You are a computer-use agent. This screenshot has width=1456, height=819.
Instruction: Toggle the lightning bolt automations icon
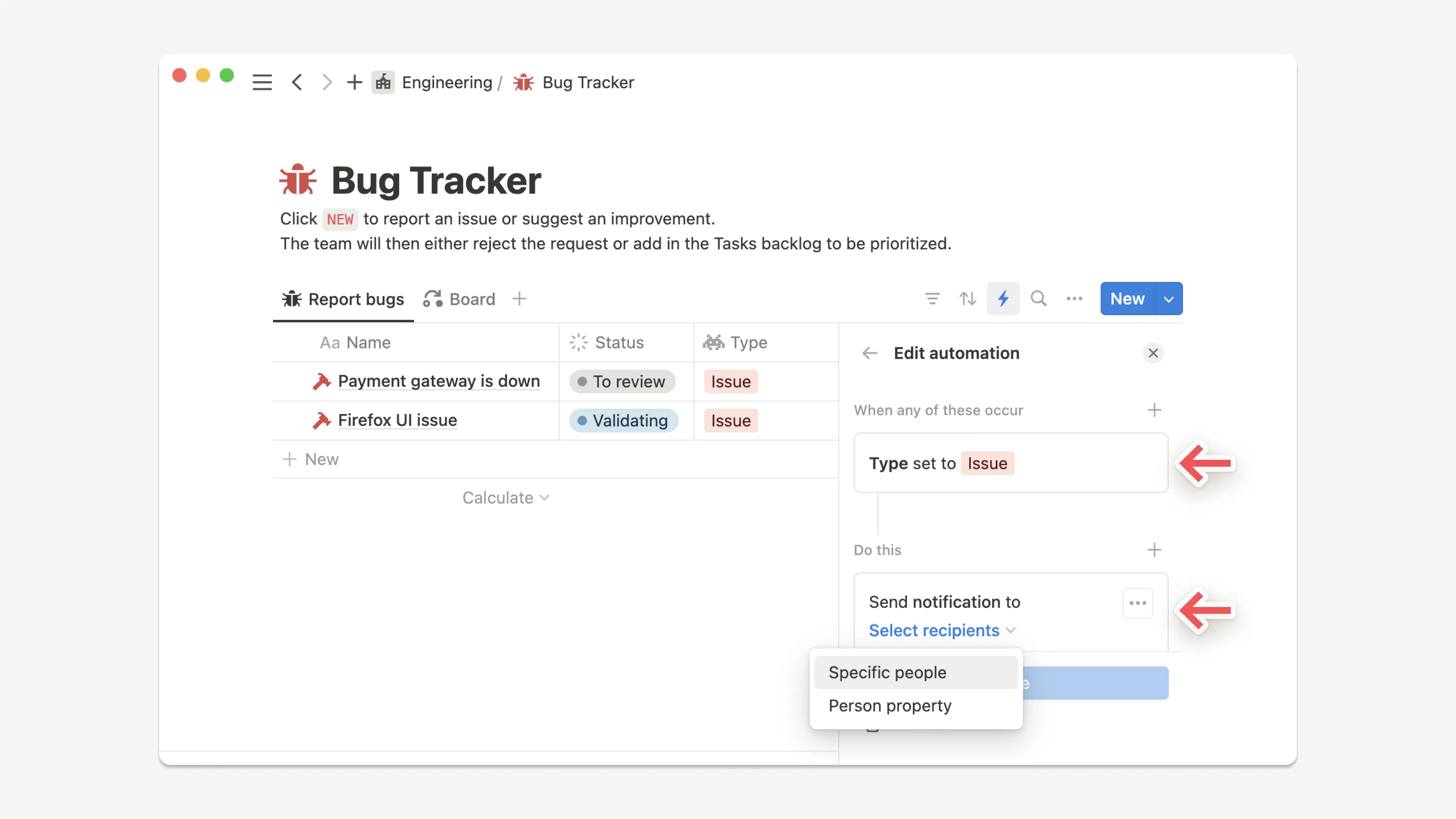[1003, 298]
